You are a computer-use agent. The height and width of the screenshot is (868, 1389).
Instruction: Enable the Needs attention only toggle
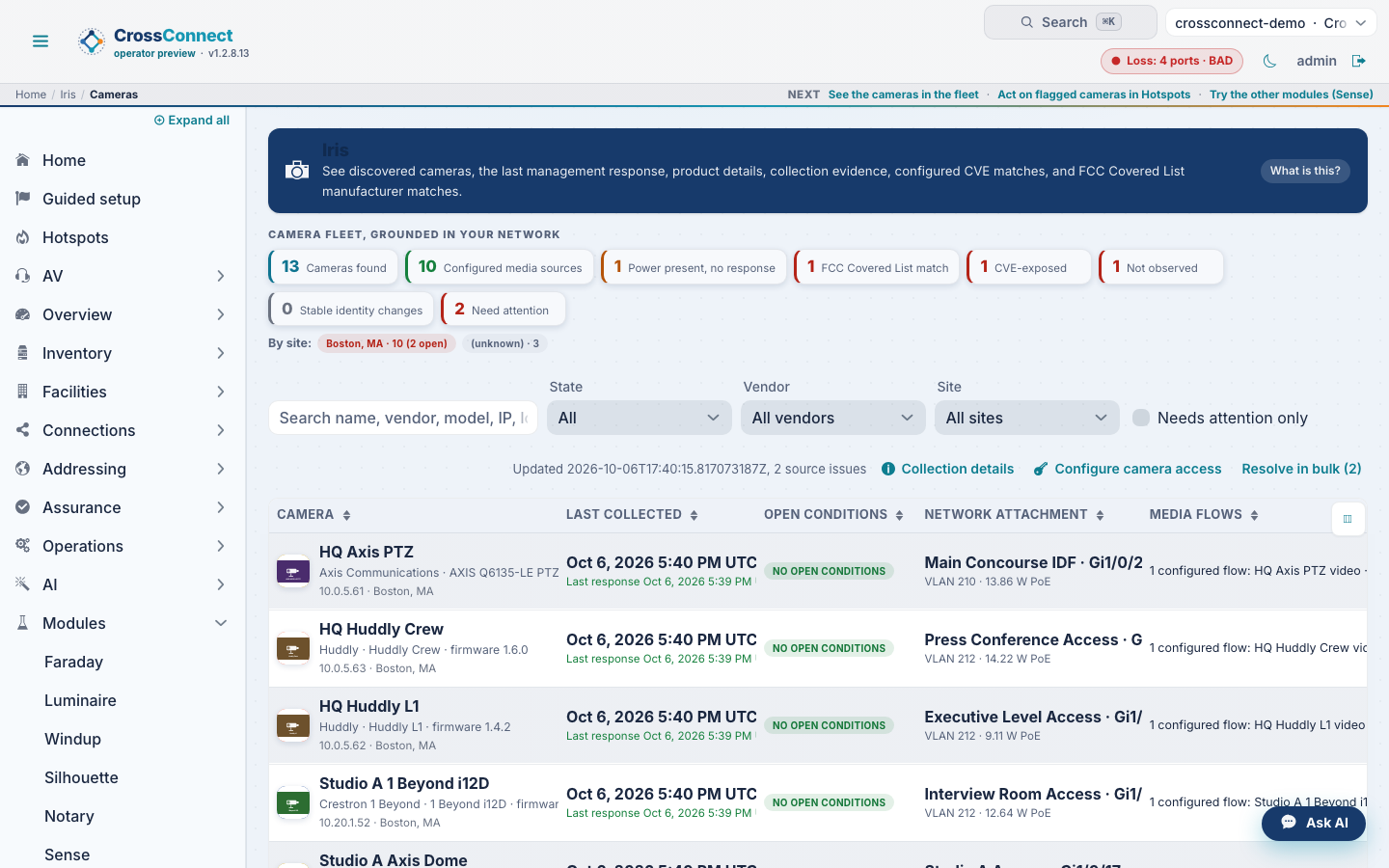point(1141,418)
